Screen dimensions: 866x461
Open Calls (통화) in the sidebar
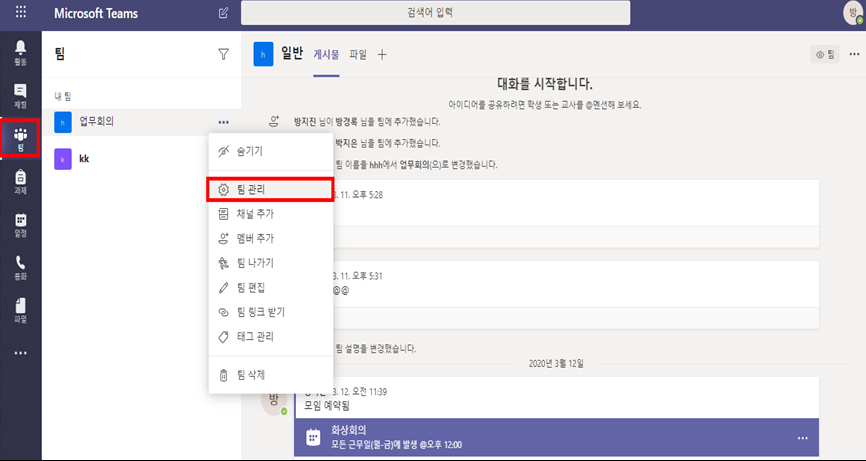click(x=20, y=268)
